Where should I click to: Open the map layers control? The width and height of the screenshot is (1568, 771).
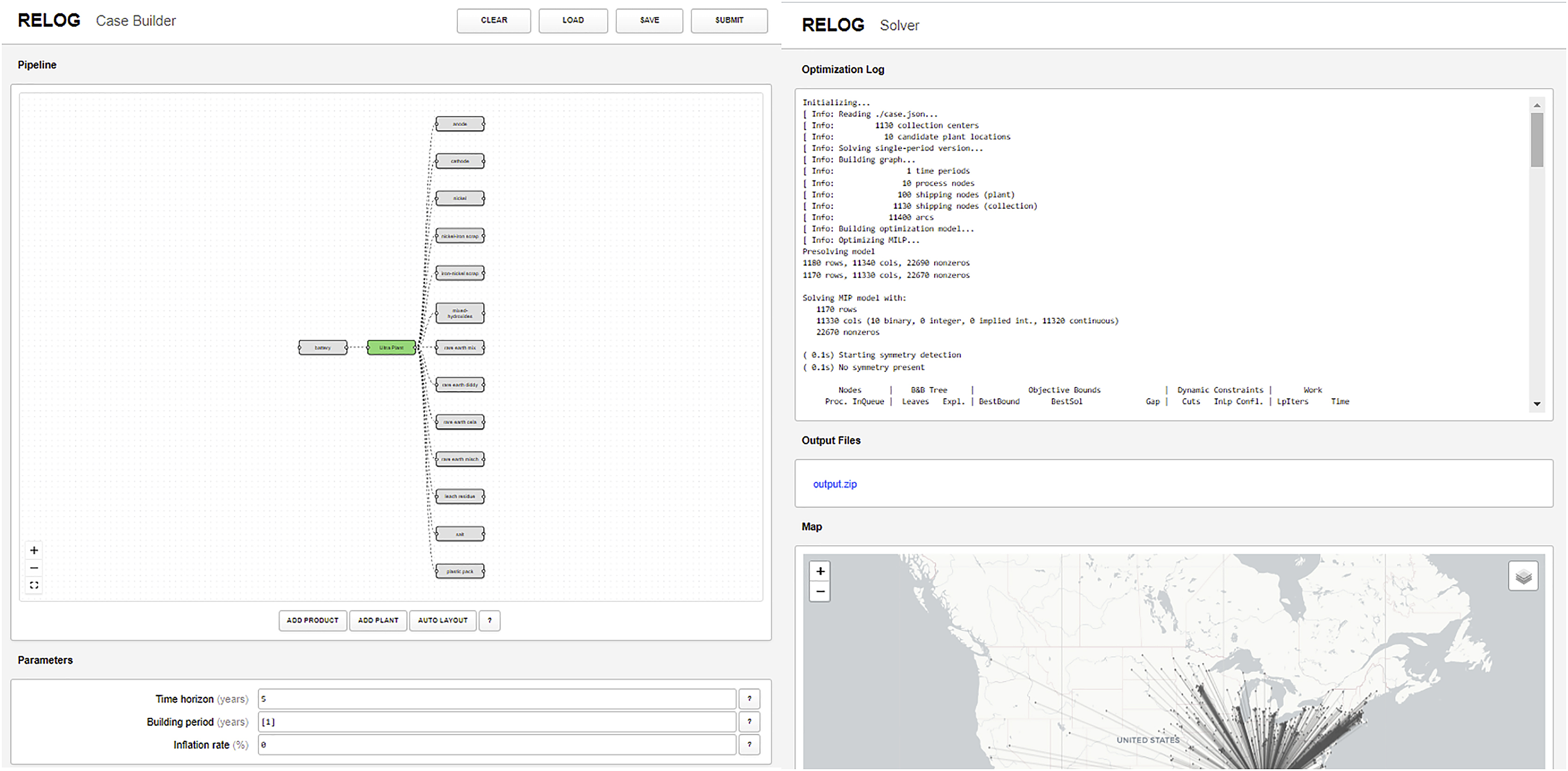(1523, 576)
